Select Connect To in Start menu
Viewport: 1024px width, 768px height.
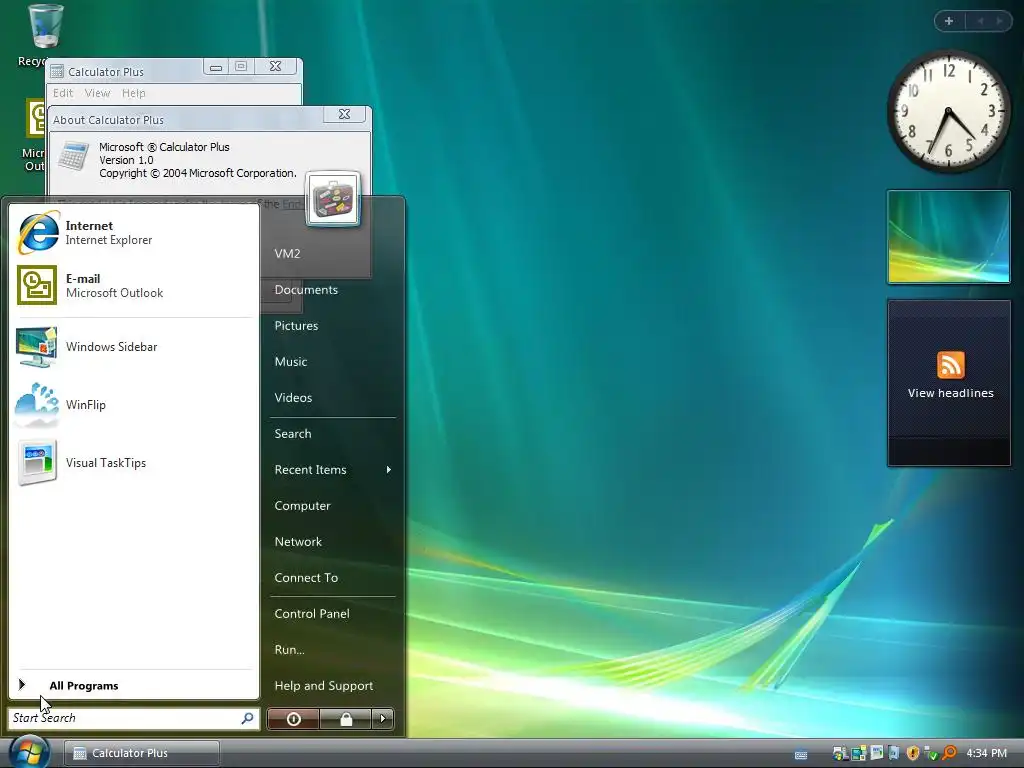click(x=306, y=577)
